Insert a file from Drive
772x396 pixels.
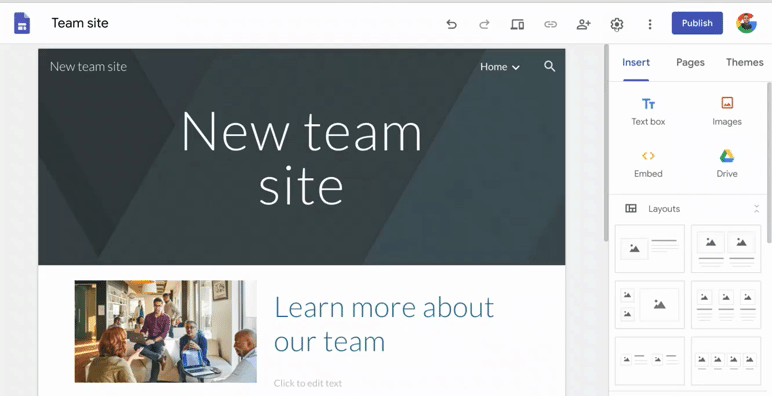point(727,164)
